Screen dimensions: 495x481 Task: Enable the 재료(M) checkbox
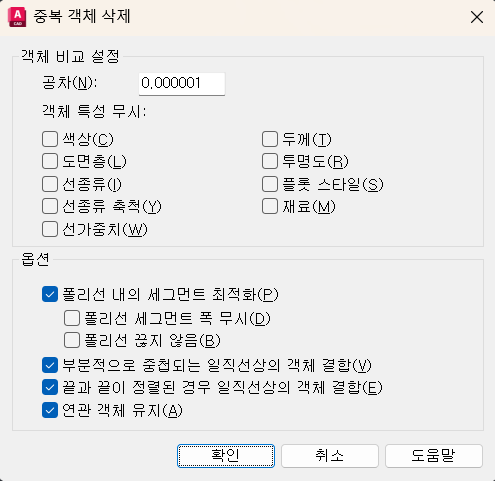coord(270,206)
